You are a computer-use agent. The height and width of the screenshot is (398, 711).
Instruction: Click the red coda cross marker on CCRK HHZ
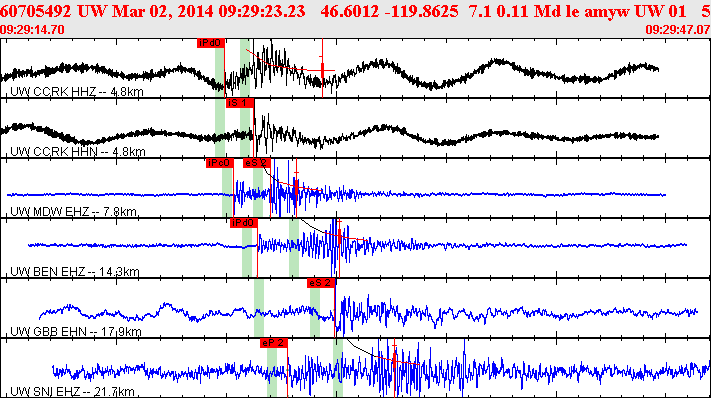322,71
